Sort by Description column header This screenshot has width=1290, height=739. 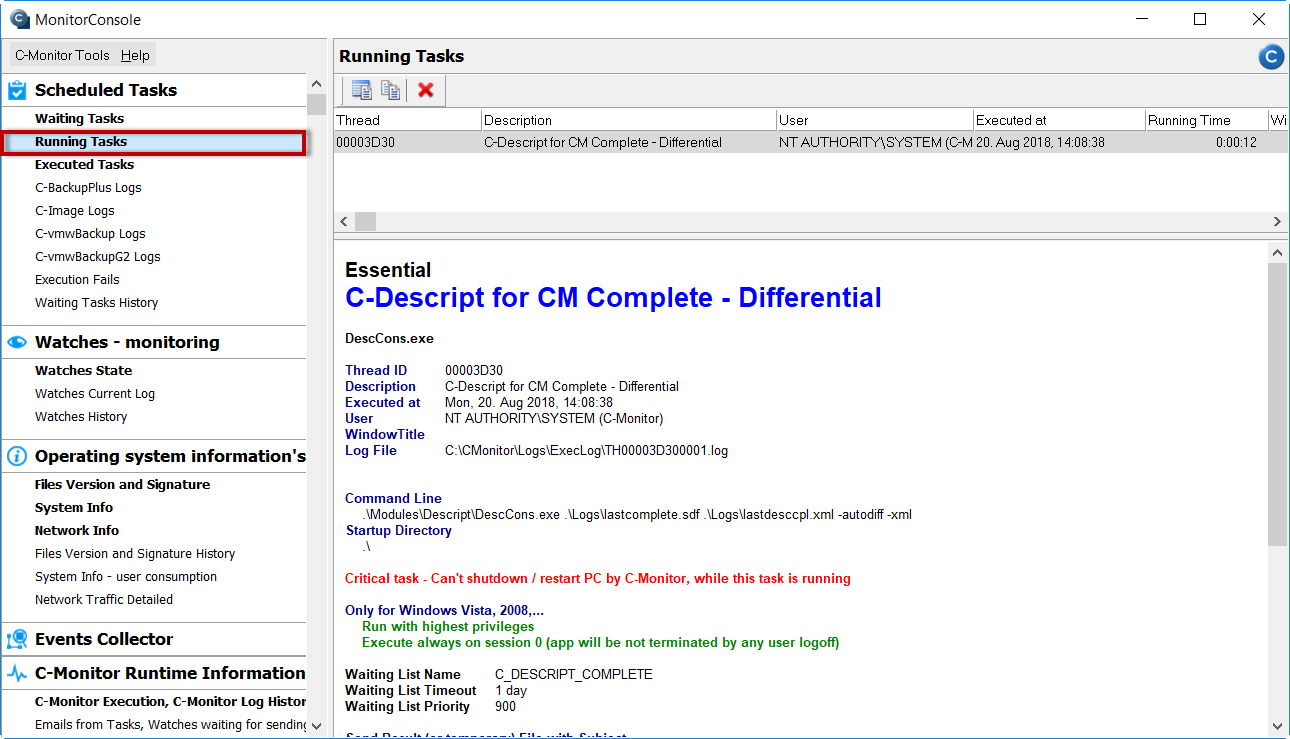[x=629, y=120]
